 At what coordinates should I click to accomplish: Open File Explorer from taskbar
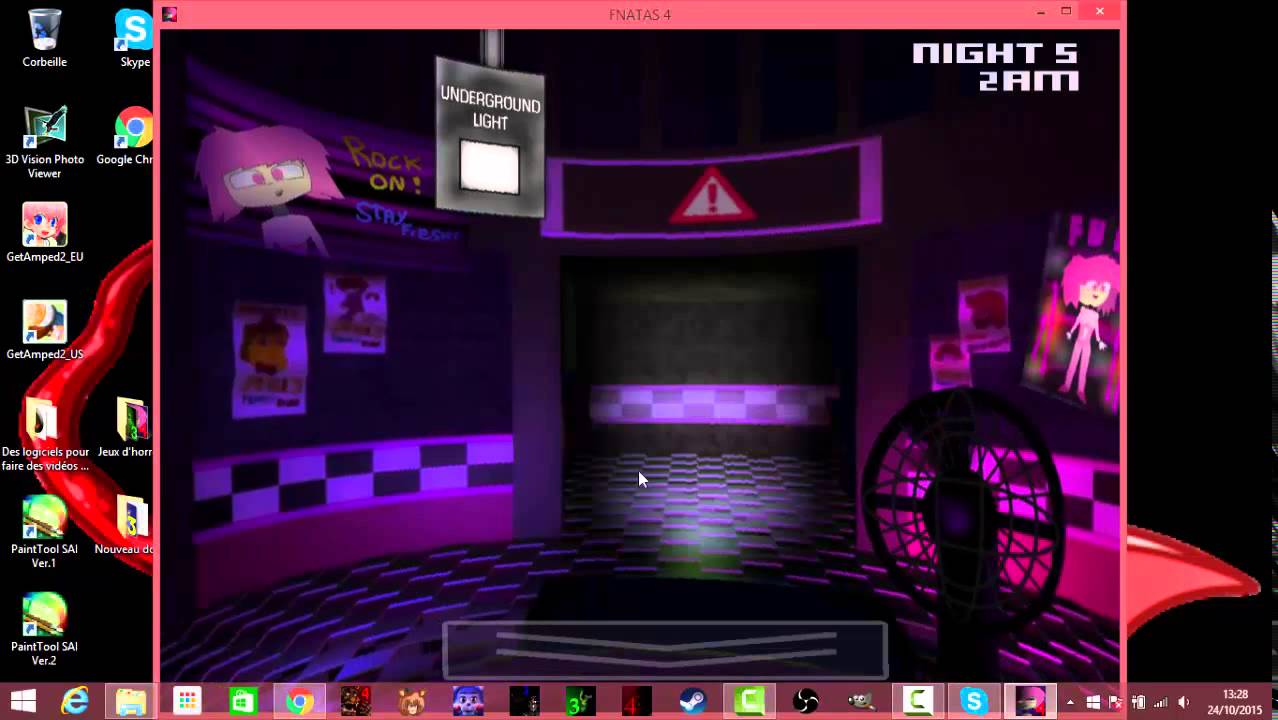tap(131, 701)
